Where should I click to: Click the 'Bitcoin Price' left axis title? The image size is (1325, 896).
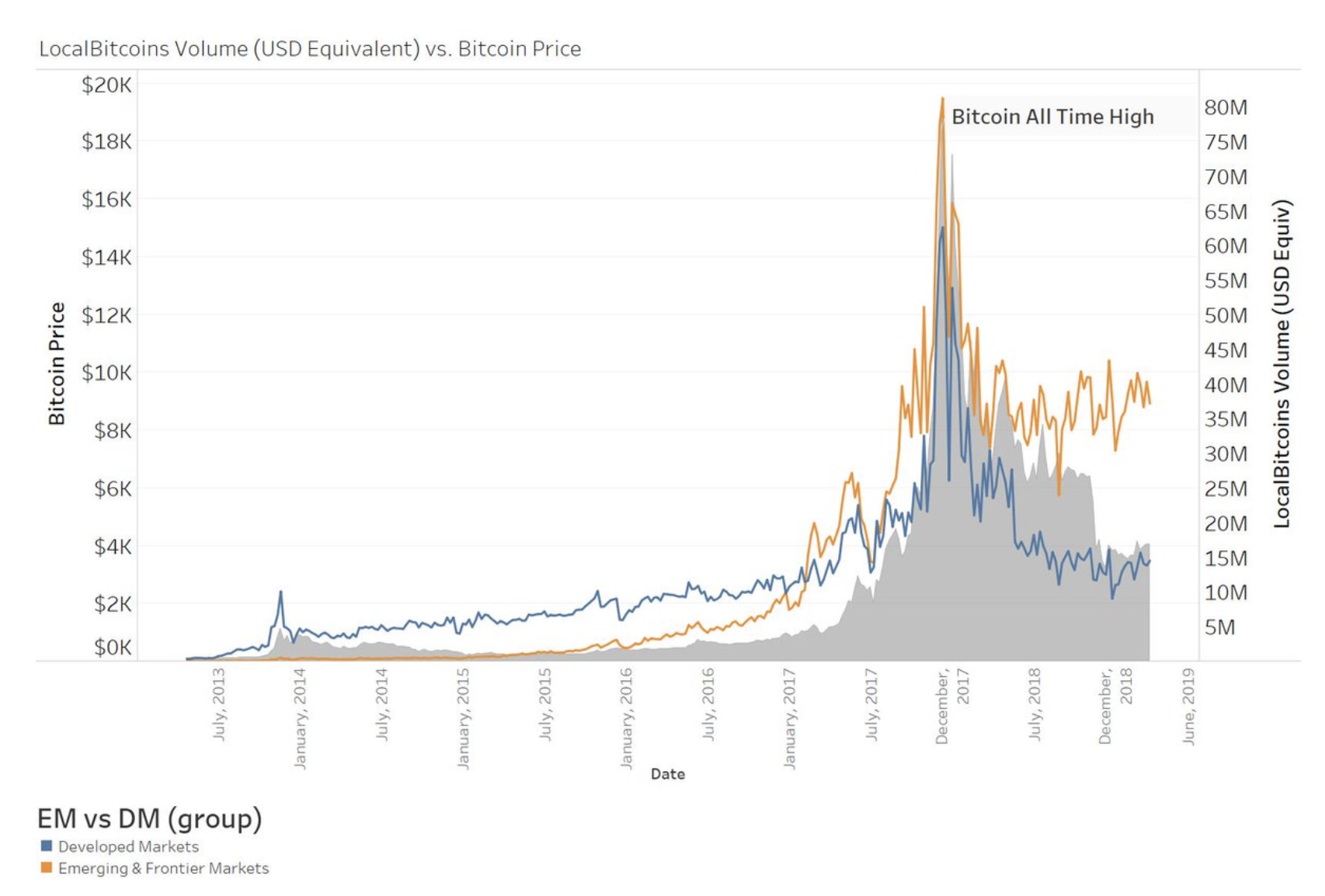pos(56,363)
